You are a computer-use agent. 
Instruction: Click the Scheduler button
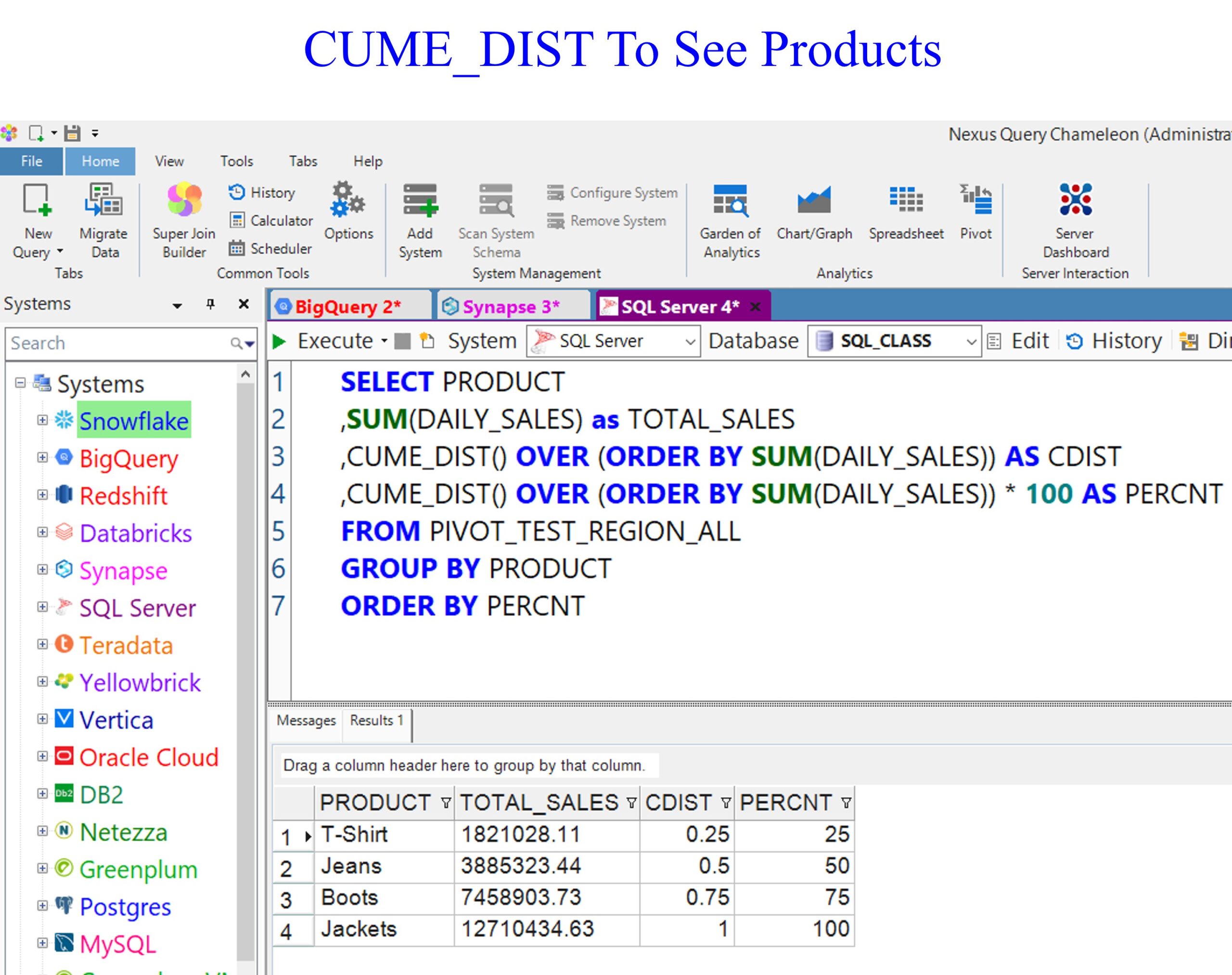click(x=270, y=249)
